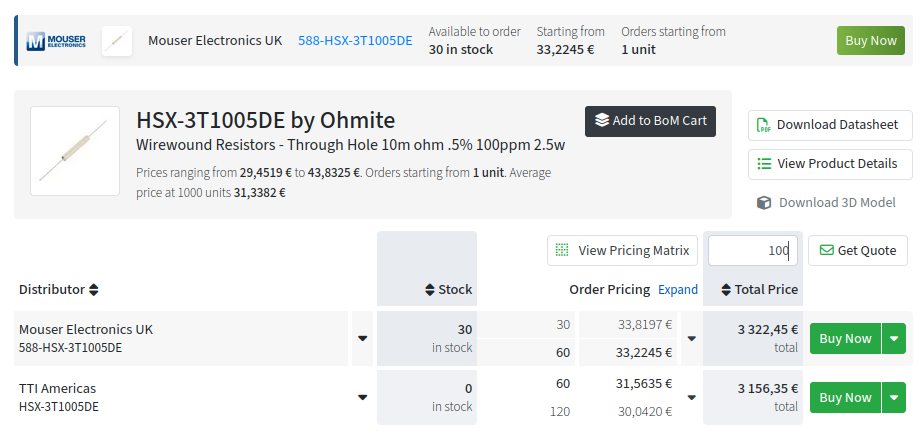Select the 30,0420 € price tier for 120 units
The height and width of the screenshot is (442, 923).
pyautogui.click(x=645, y=411)
